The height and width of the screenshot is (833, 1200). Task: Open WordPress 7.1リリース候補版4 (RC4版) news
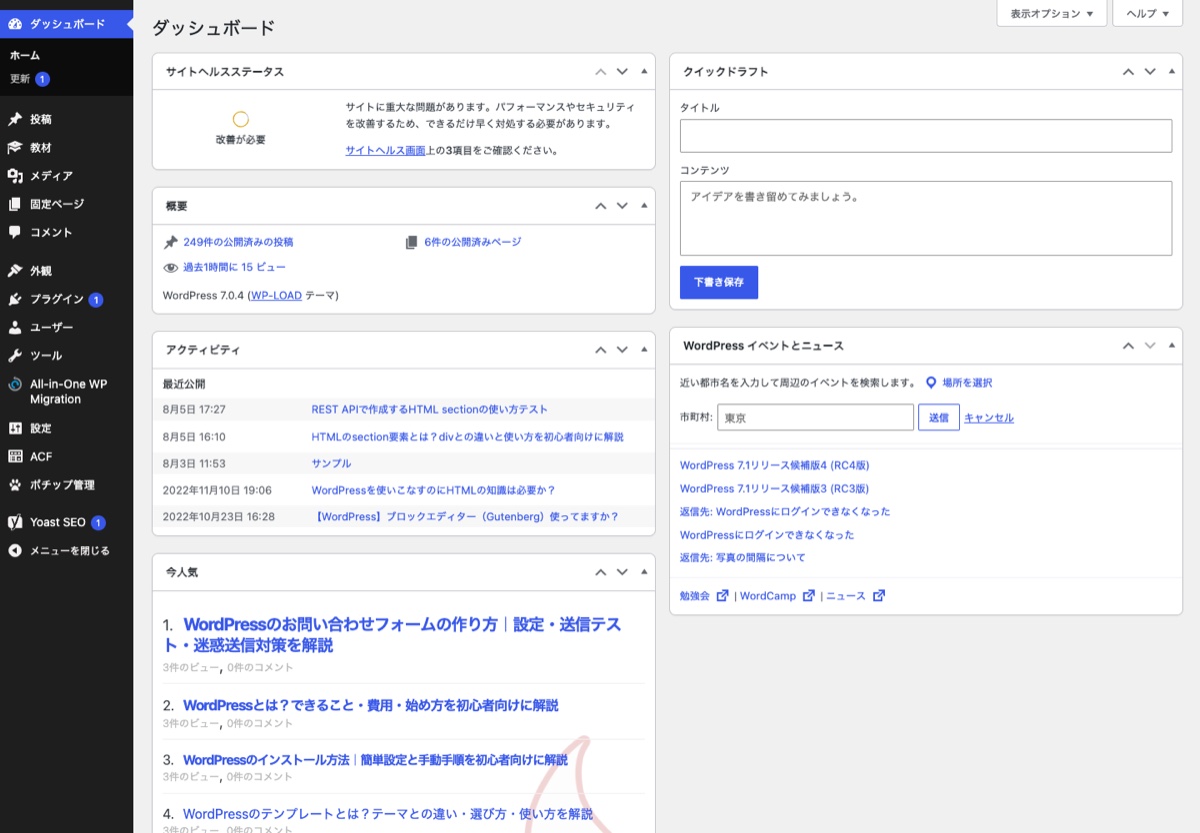[774, 466]
